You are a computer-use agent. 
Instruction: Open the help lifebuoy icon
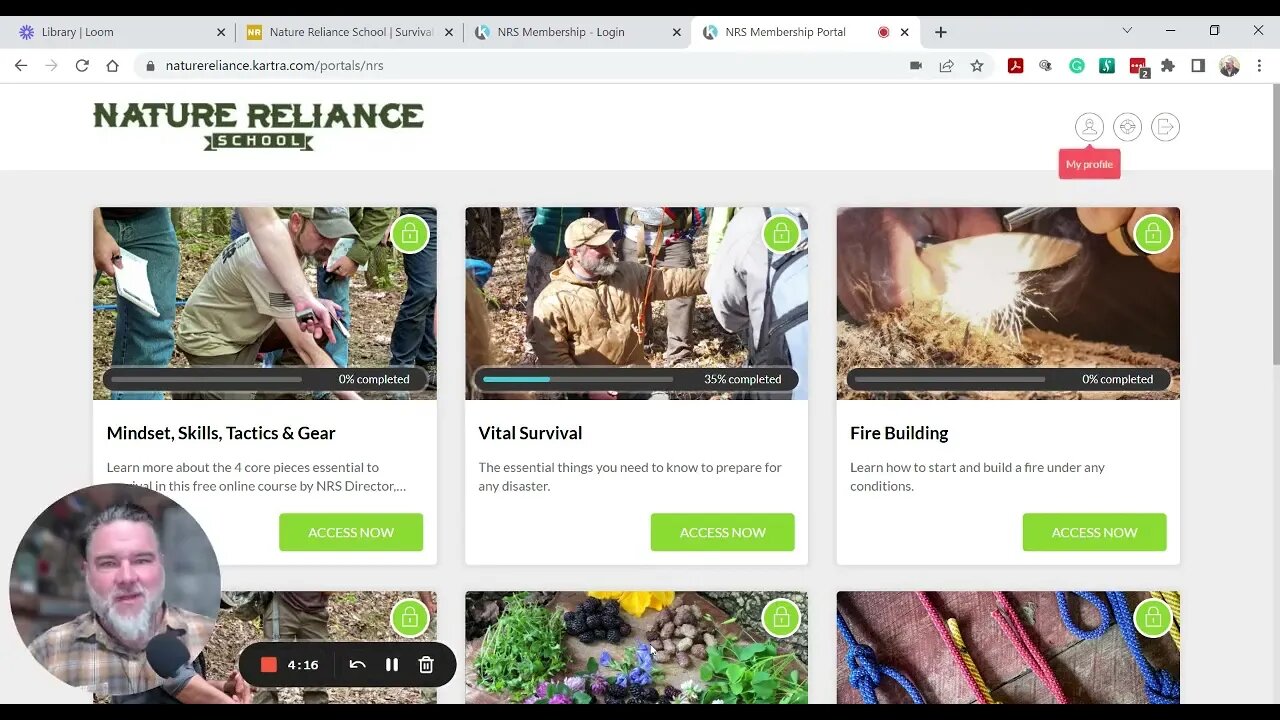pos(1127,127)
